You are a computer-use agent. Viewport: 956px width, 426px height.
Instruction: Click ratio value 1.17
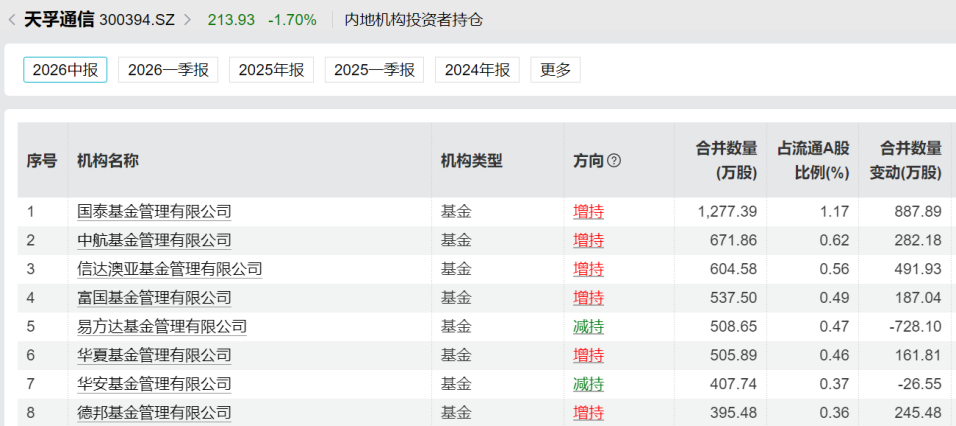tap(836, 212)
